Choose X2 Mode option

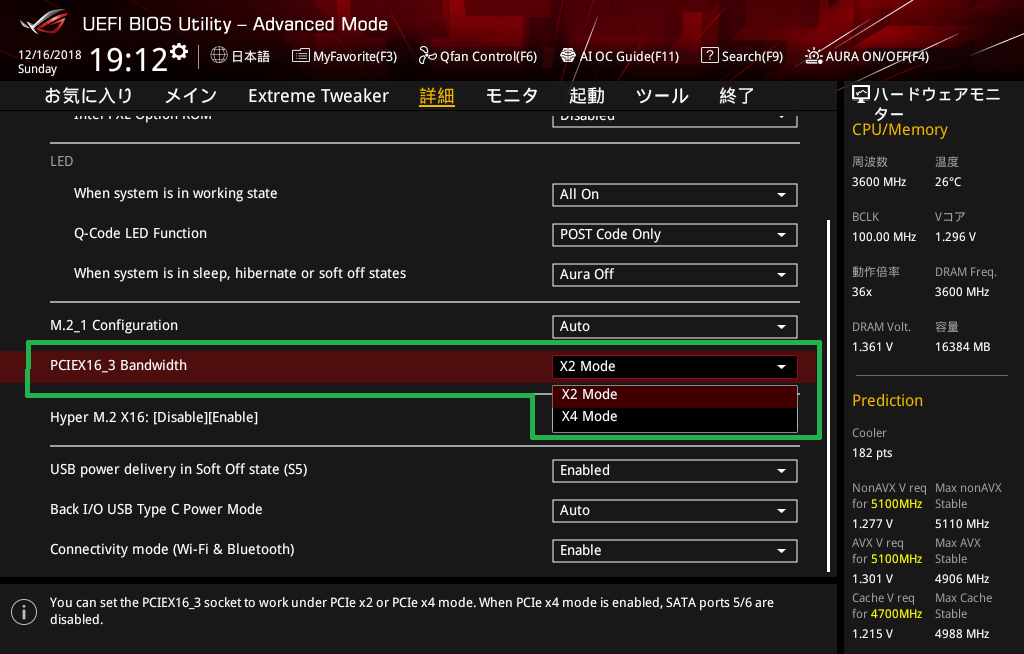[675, 395]
